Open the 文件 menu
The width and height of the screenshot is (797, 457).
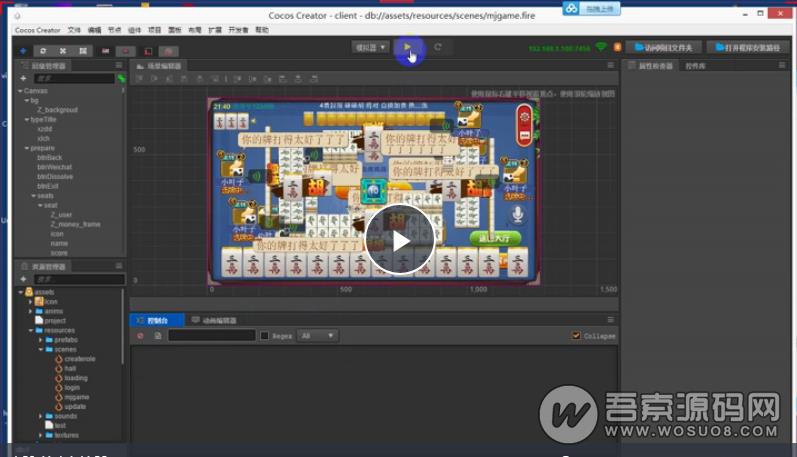[x=74, y=30]
